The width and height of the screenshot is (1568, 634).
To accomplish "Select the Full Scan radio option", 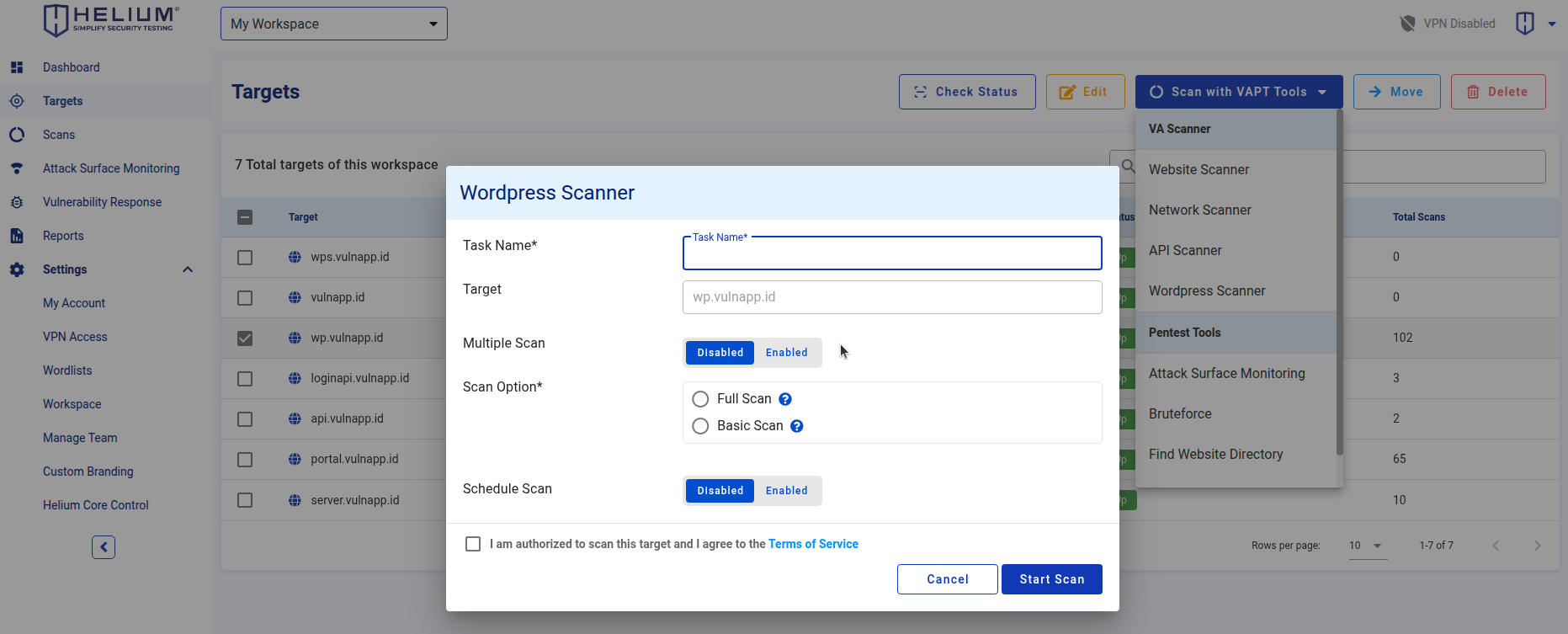I will 700,399.
